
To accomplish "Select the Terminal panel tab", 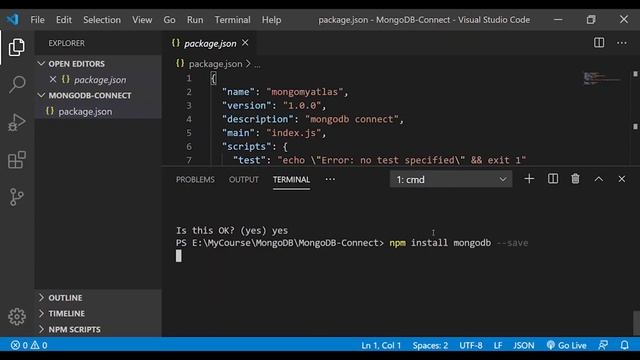I will pyautogui.click(x=291, y=180).
